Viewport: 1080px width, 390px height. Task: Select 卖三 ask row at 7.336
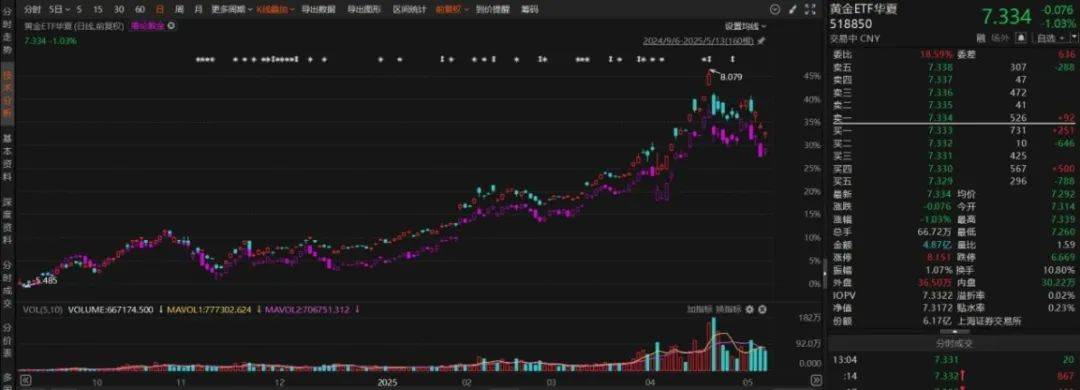[x=953, y=92]
